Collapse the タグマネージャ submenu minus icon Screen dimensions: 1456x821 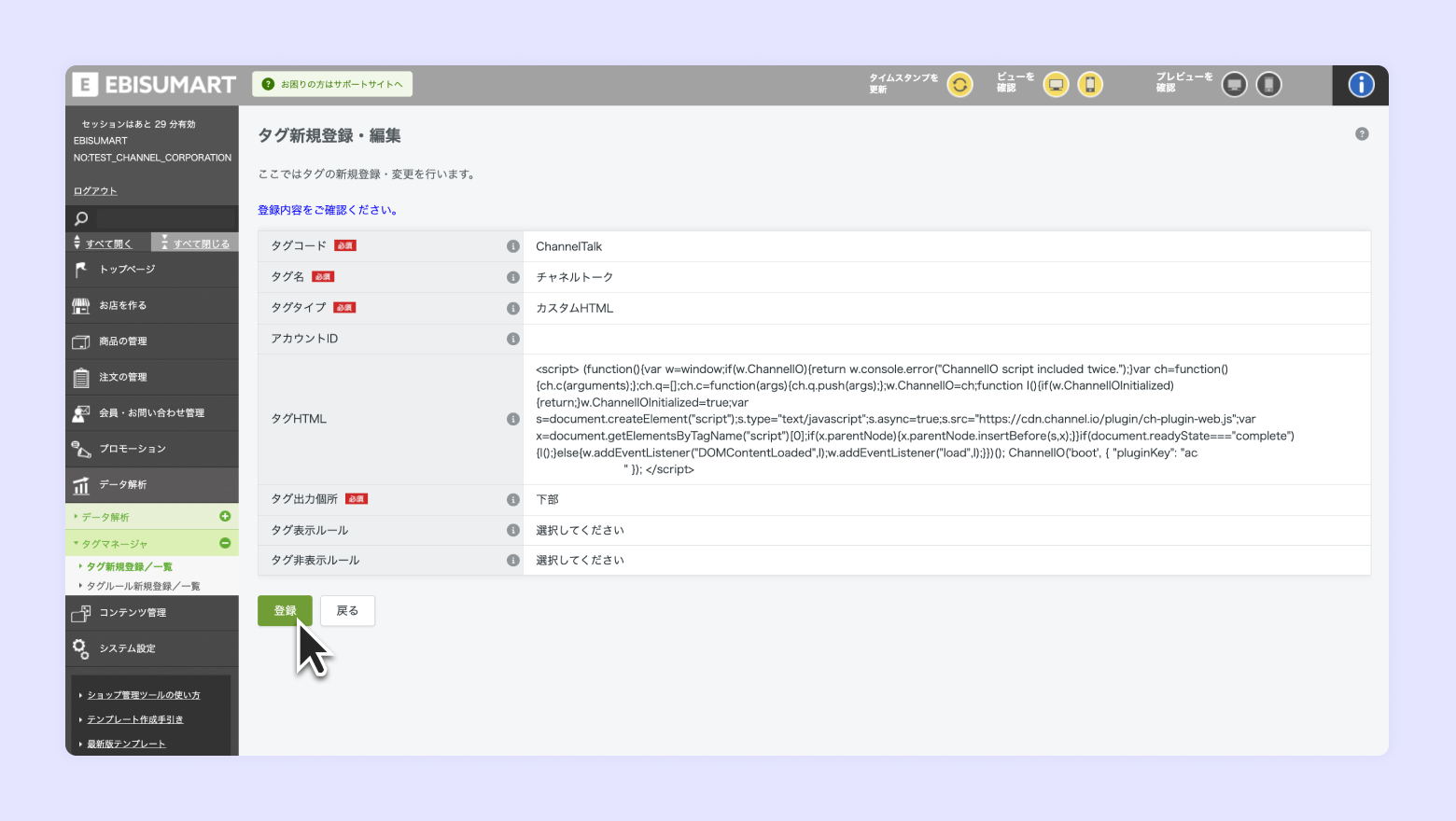tap(225, 543)
